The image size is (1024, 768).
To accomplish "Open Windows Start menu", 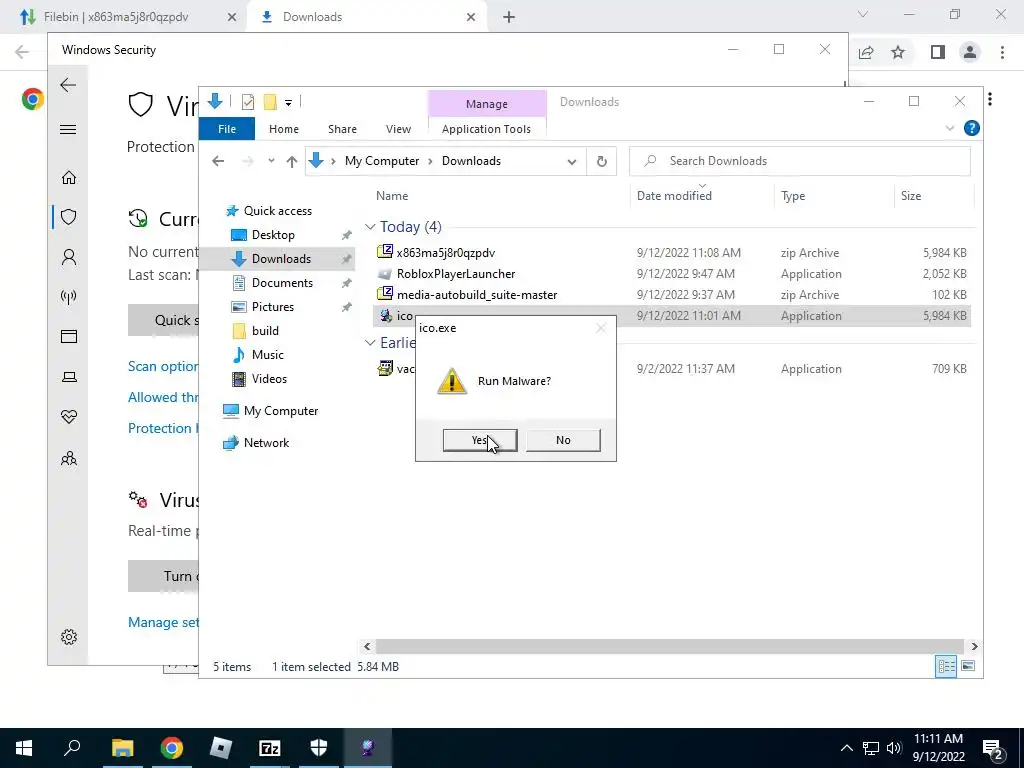I will (24, 748).
